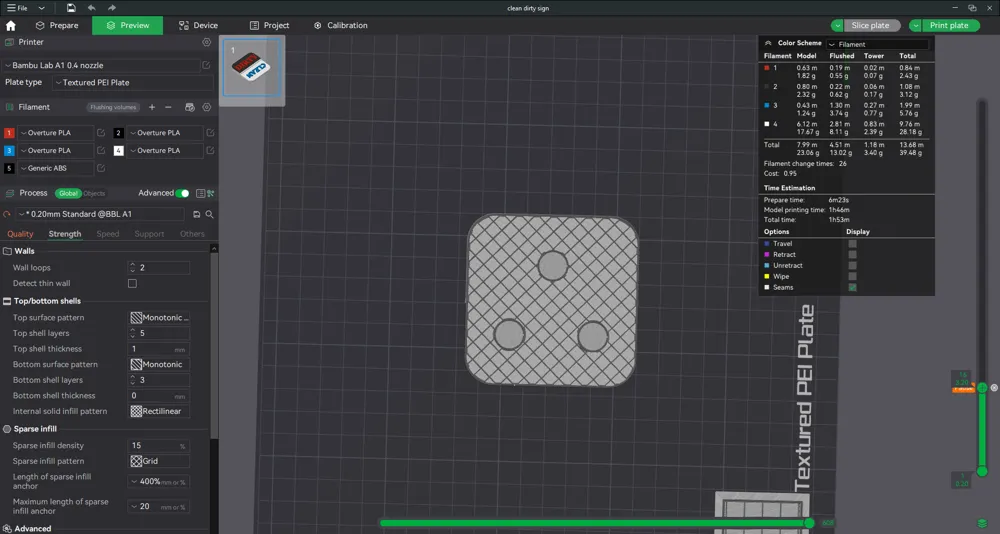The width and height of the screenshot is (1000, 534).
Task: Open the Sparse infill pattern Grid dropdown
Action: coord(159,461)
